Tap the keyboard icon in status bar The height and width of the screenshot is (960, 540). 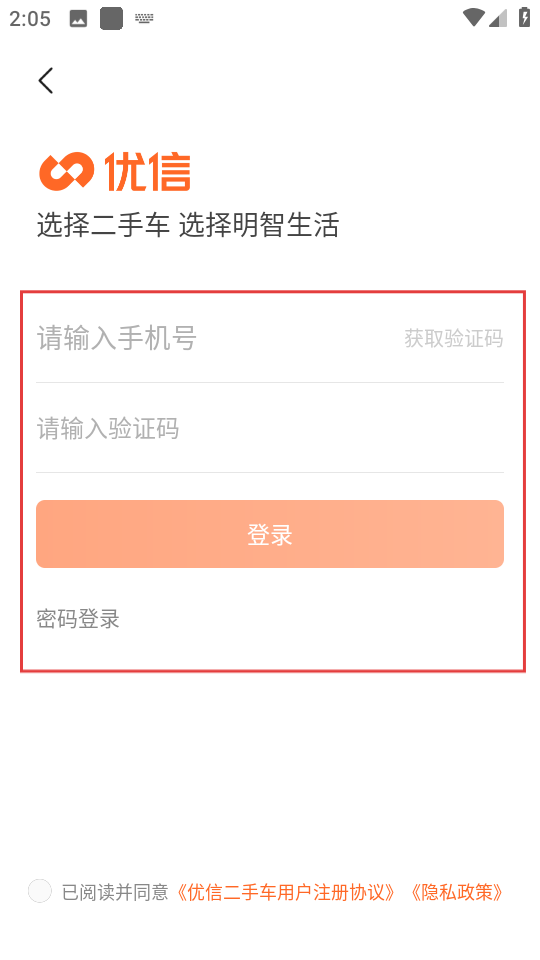click(144, 18)
